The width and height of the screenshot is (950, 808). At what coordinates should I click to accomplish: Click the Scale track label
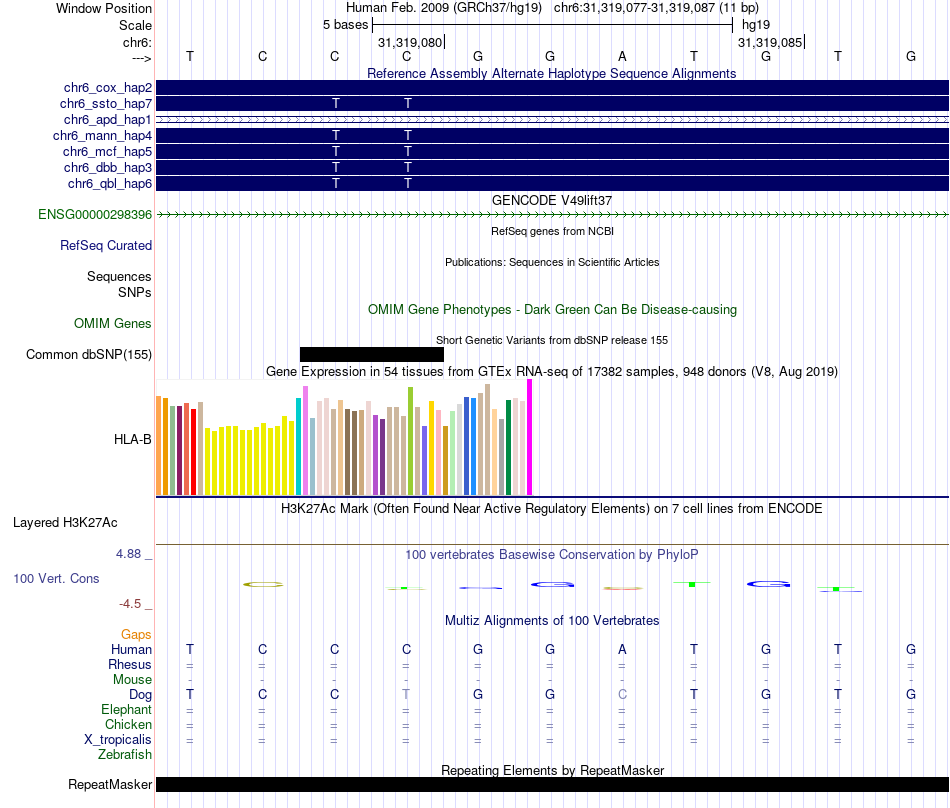[x=136, y=25]
